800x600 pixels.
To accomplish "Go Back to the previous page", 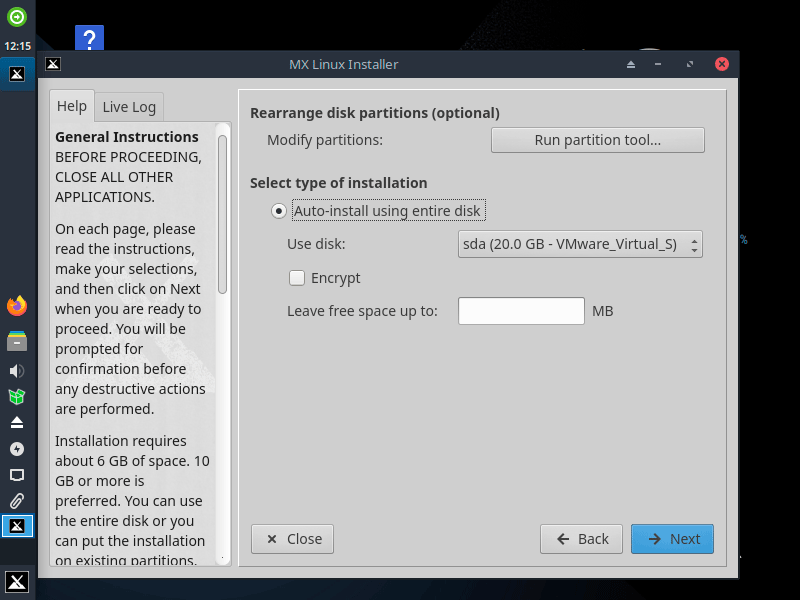I will point(581,539).
